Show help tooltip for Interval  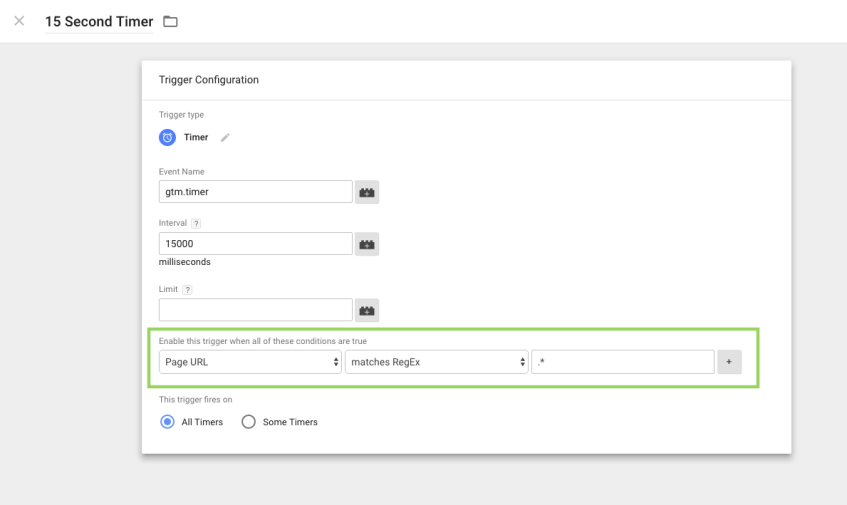point(197,223)
